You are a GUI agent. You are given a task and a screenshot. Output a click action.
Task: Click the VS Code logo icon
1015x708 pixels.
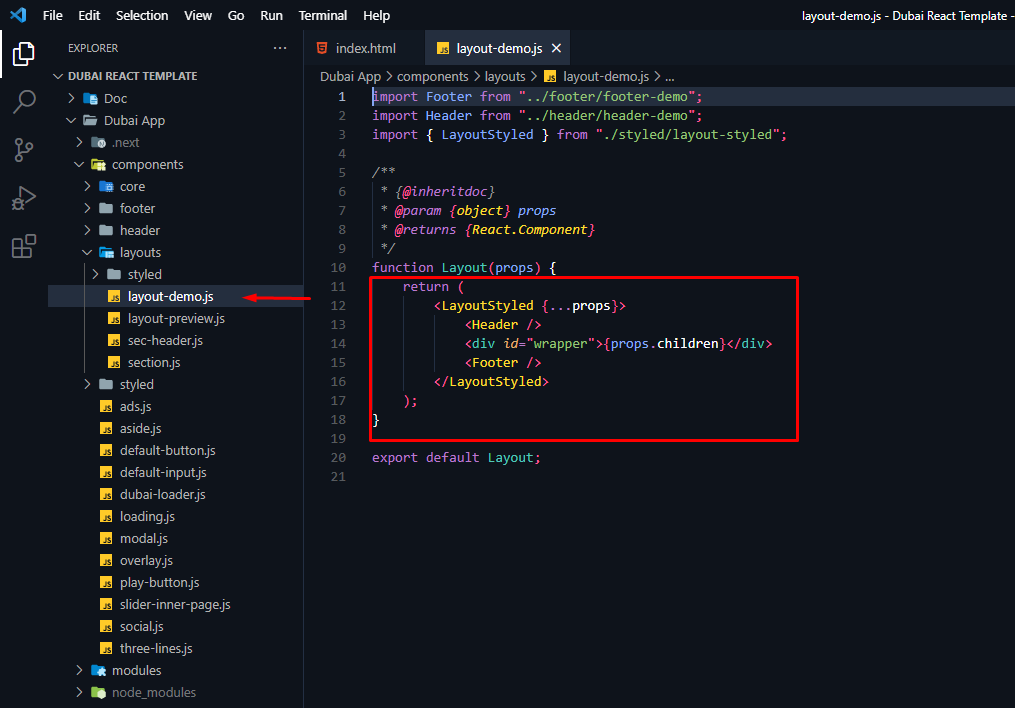[18, 15]
